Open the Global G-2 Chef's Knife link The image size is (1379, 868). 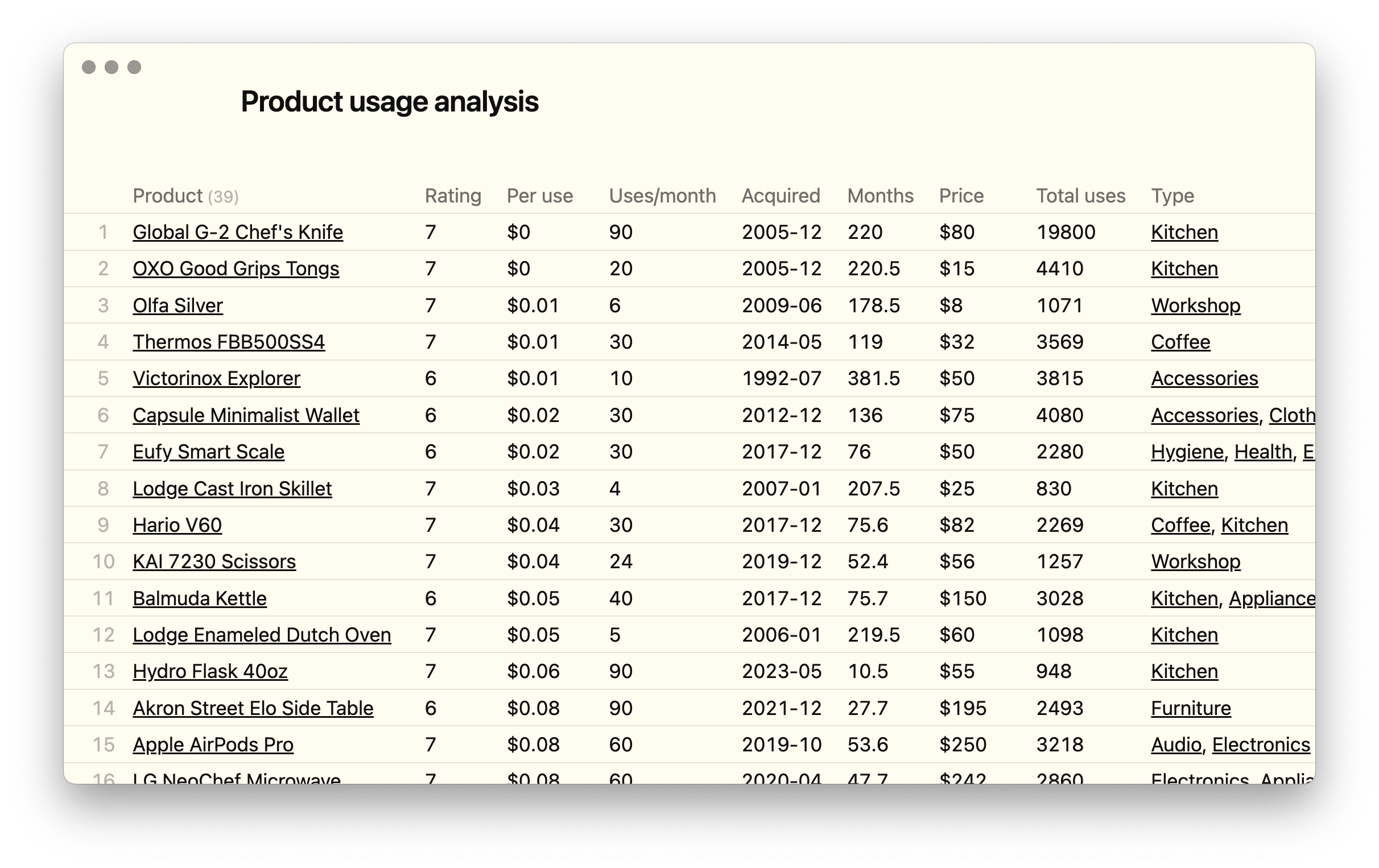click(238, 232)
